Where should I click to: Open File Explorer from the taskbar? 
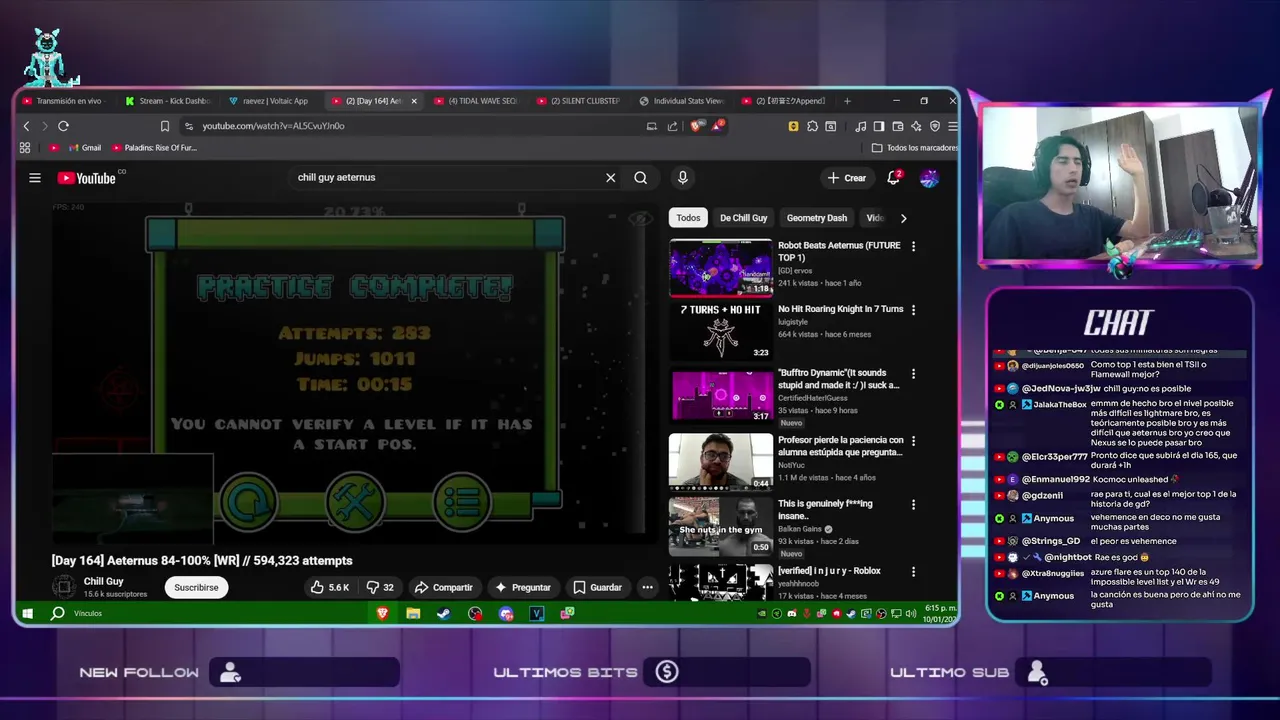point(413,613)
